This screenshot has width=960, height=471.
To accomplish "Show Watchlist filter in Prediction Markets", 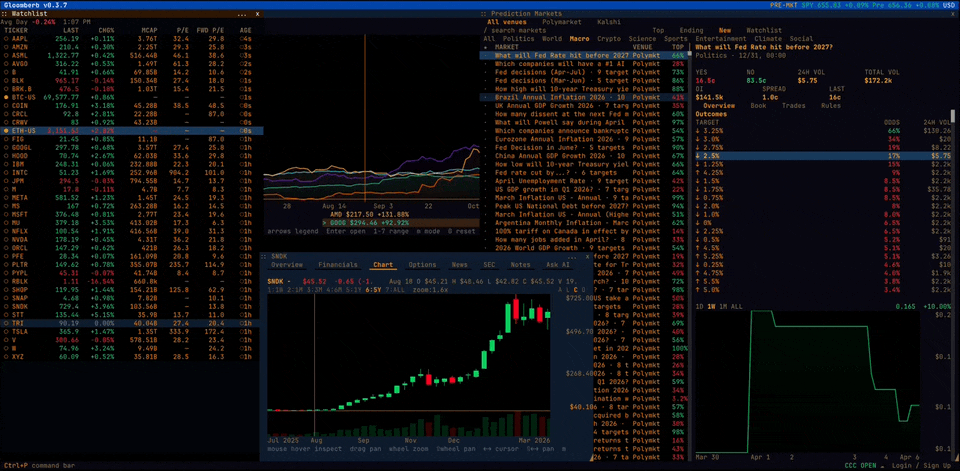I will [763, 30].
